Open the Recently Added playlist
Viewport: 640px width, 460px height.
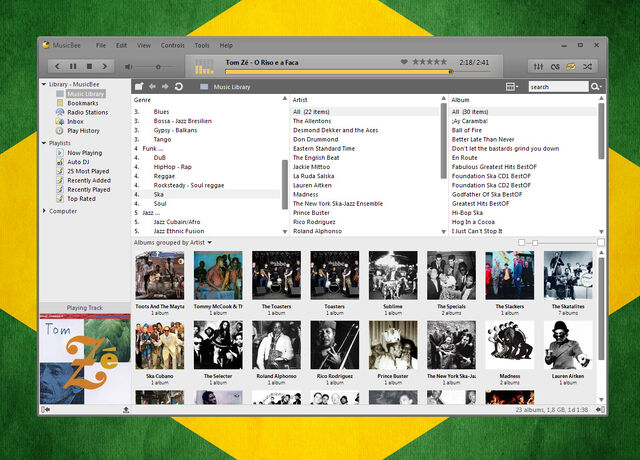click(x=89, y=180)
